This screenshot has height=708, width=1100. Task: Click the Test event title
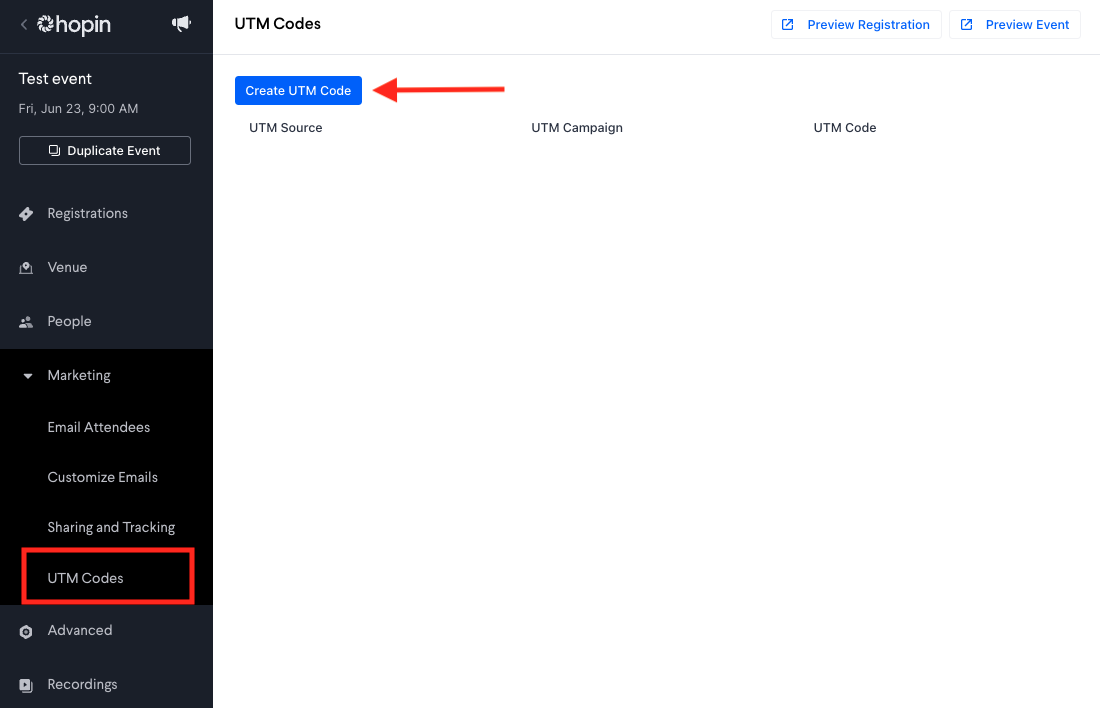pyautogui.click(x=55, y=79)
